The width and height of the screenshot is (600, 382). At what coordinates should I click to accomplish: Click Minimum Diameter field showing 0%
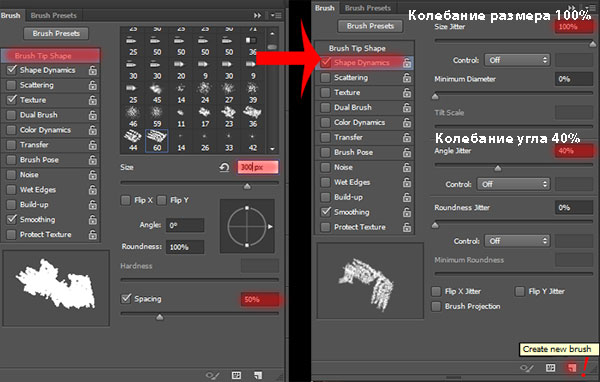574,79
